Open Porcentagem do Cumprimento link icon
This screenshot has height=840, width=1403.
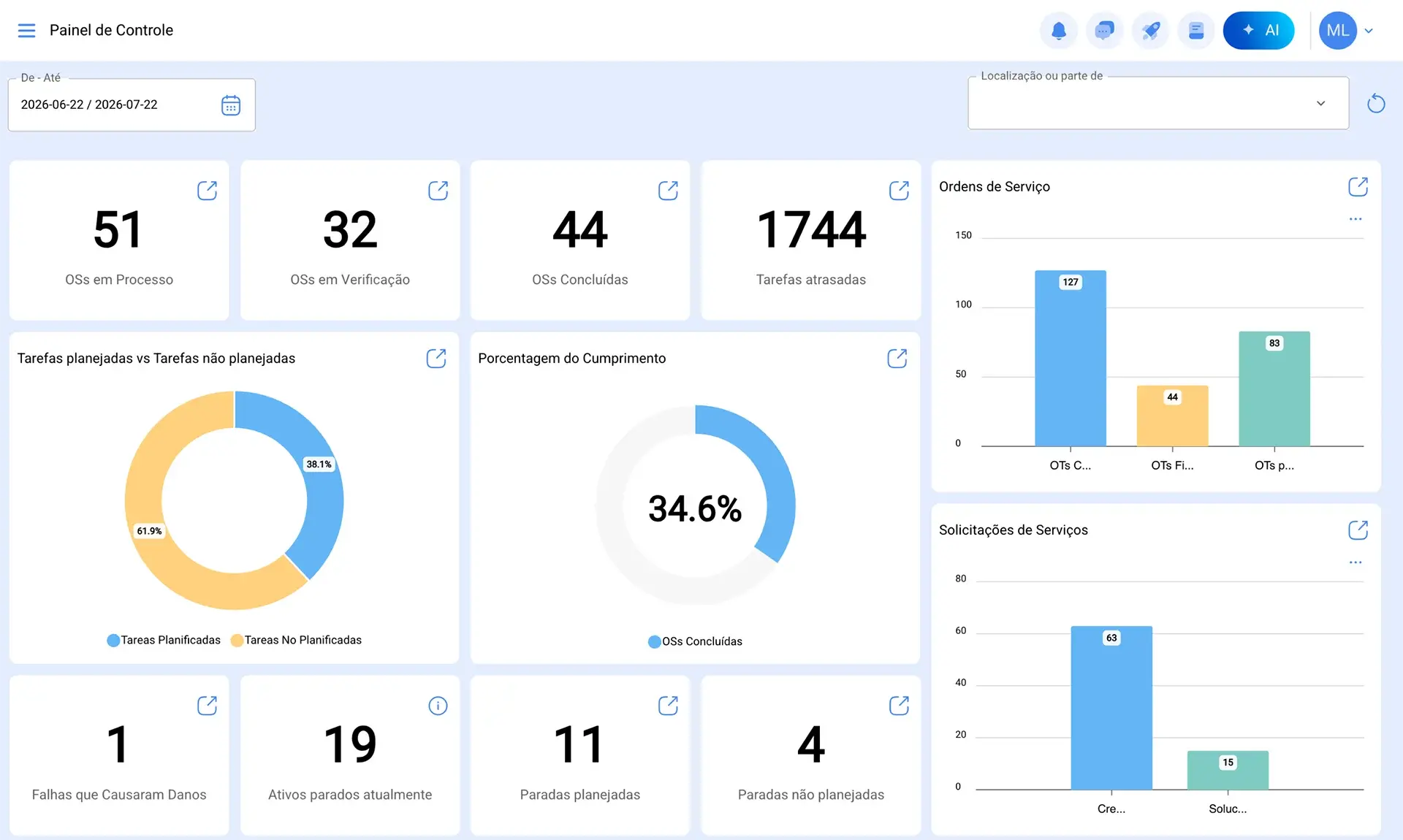pyautogui.click(x=897, y=358)
